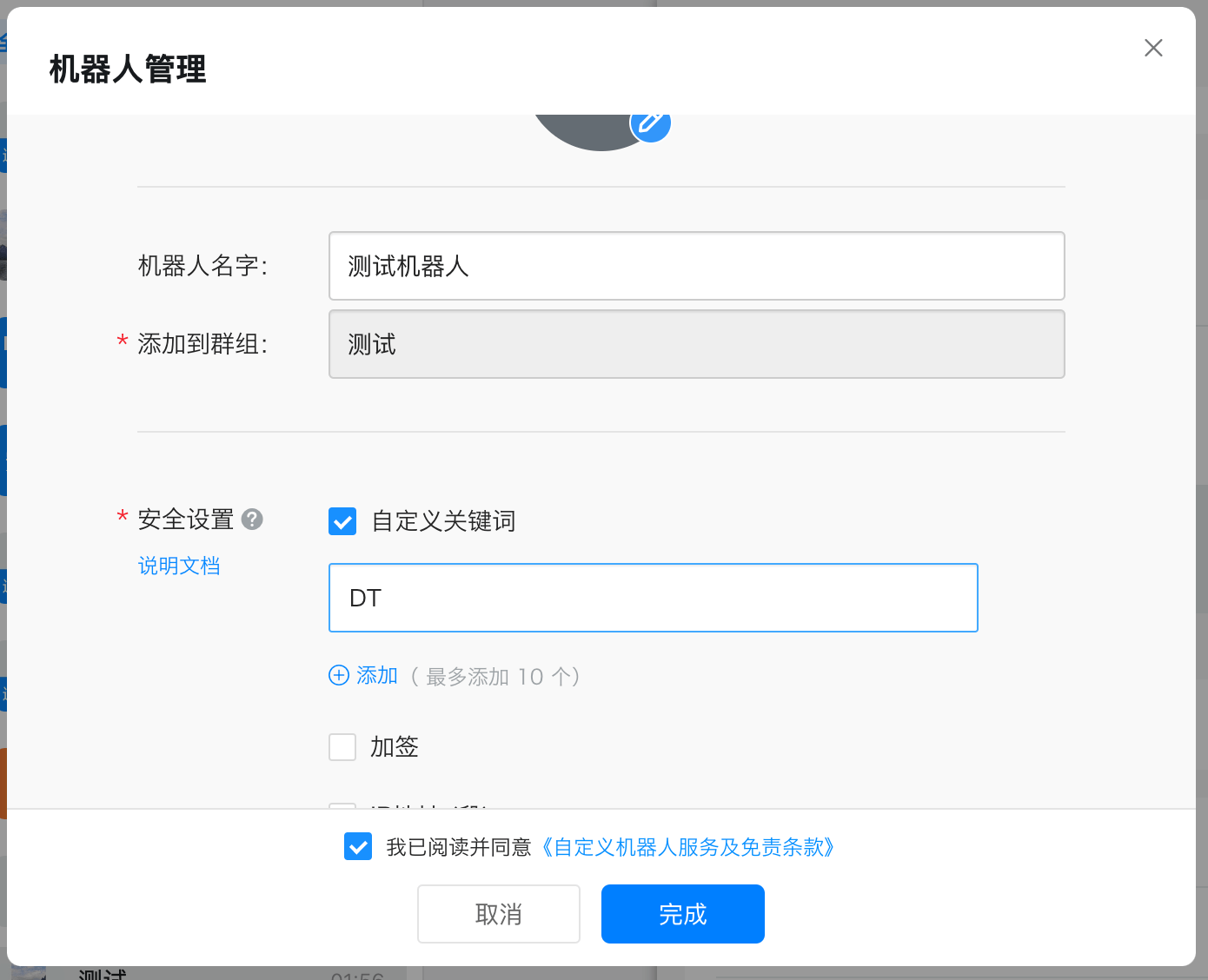The height and width of the screenshot is (980, 1208).
Task: Close the 机器人管理 dialog
Action: pos(1153,48)
